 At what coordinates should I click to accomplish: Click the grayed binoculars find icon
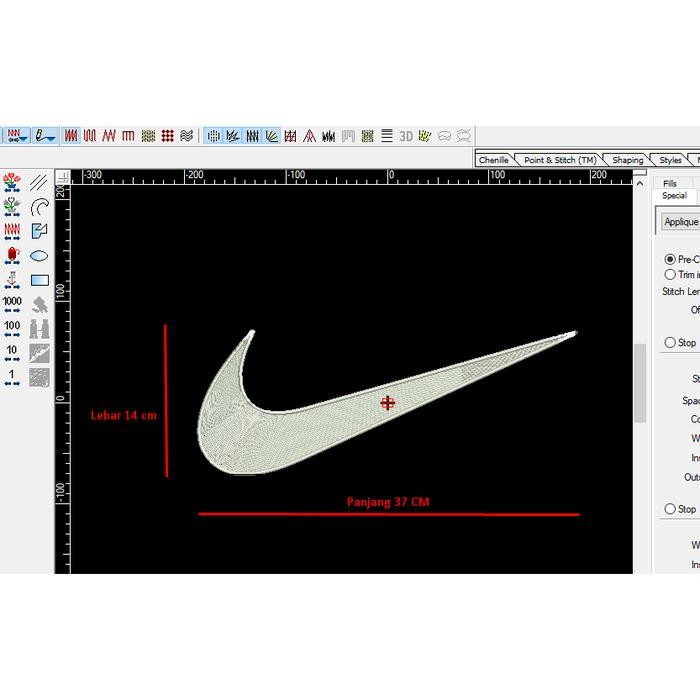[39, 329]
